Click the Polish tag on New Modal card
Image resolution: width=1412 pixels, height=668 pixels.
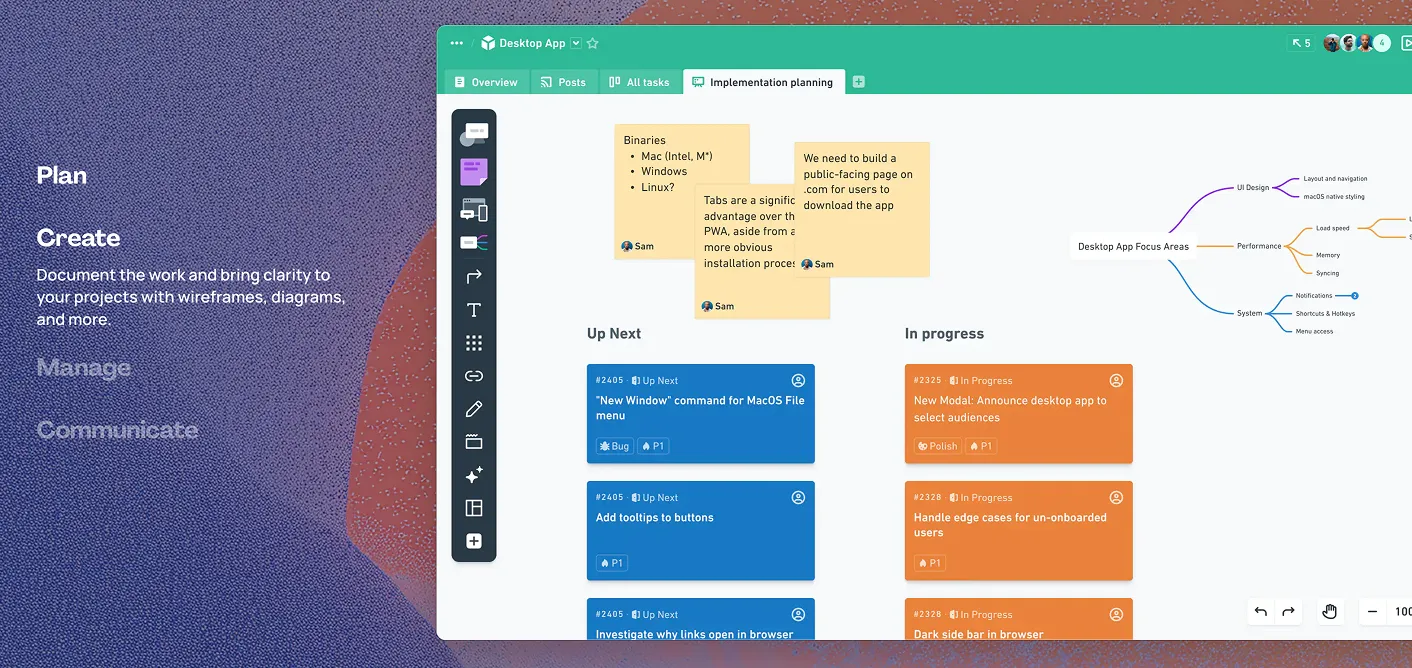[x=937, y=446]
